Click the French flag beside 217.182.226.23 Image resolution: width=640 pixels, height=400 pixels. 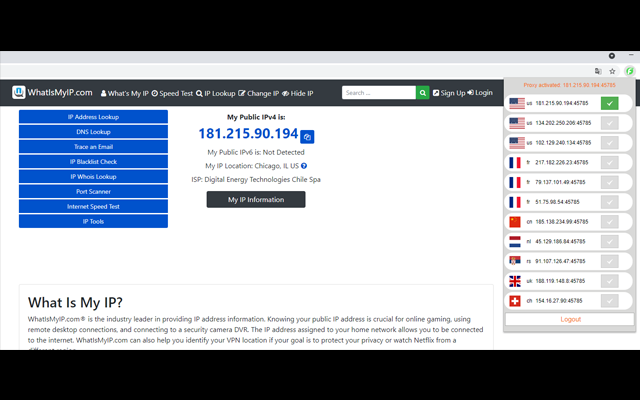[x=515, y=162]
